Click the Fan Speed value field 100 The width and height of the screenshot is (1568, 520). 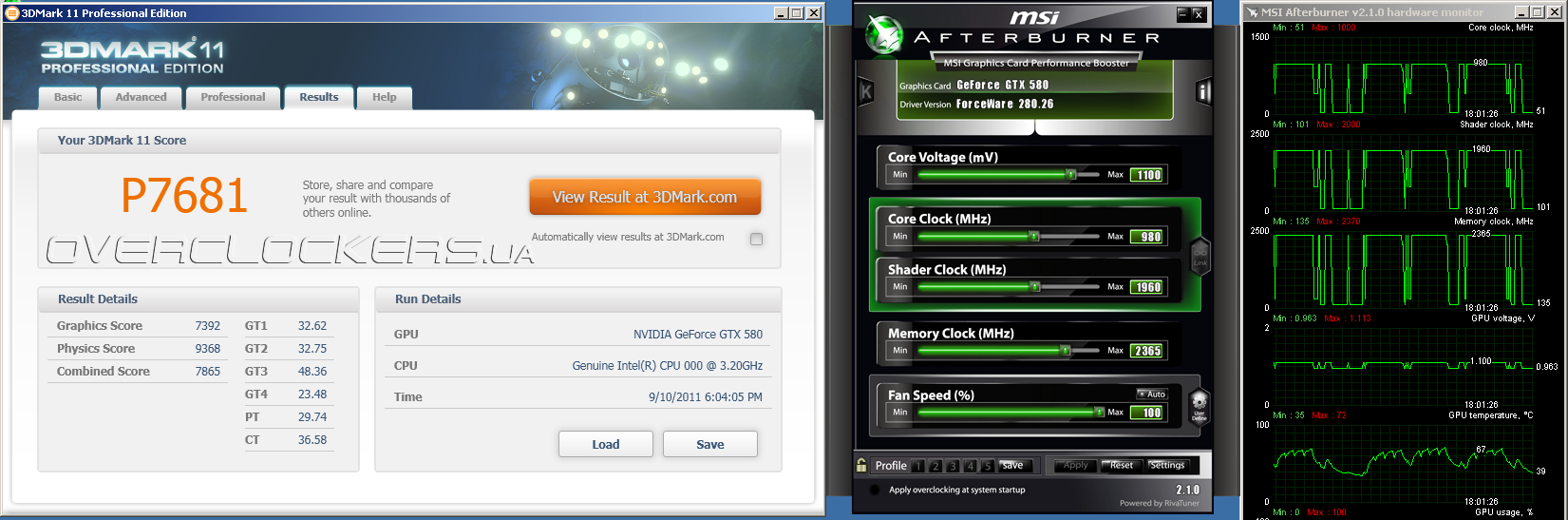point(1147,413)
